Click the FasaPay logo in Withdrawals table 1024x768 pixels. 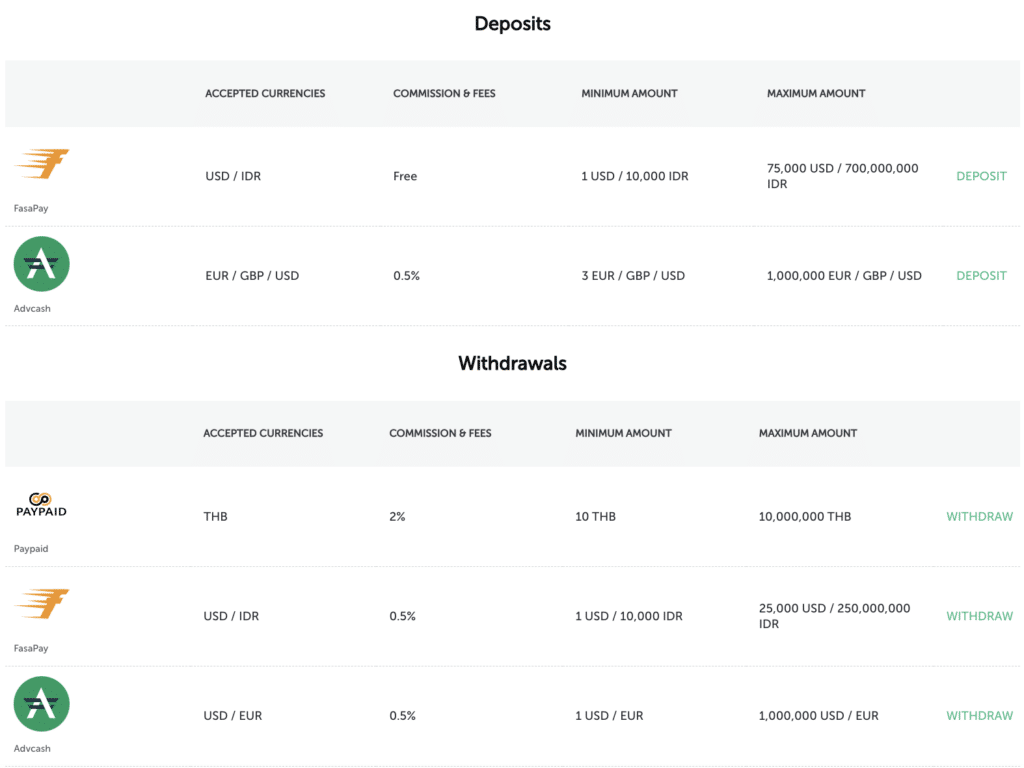click(x=42, y=604)
